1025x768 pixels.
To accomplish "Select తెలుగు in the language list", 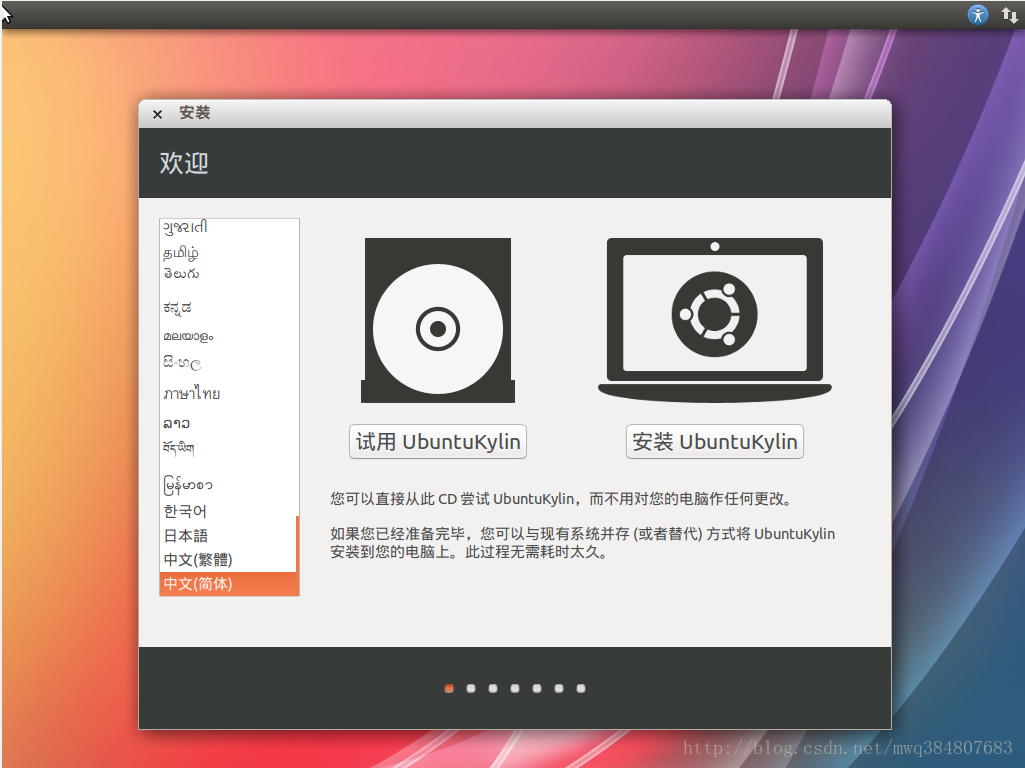I will click(x=227, y=274).
